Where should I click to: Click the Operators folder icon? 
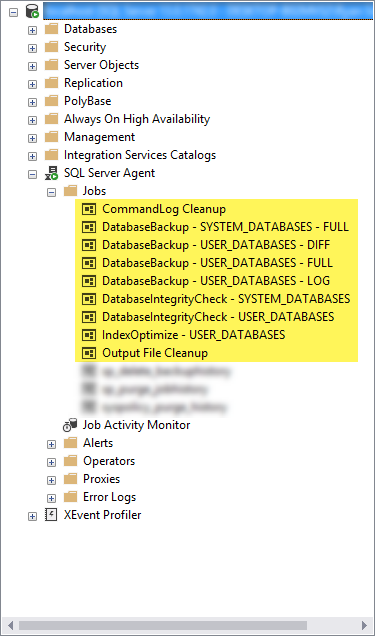tap(71, 461)
